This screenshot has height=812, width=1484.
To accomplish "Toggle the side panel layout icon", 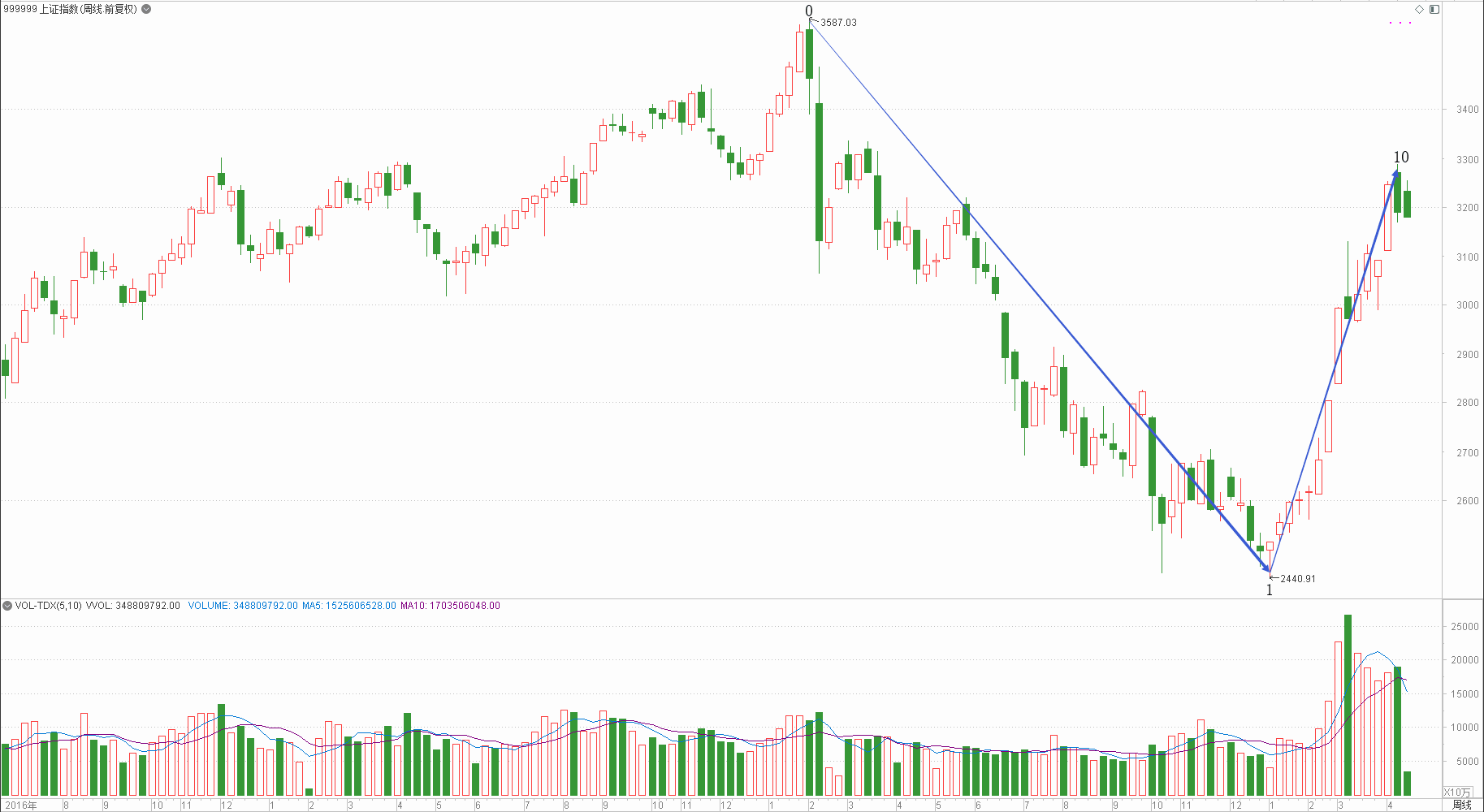I will tap(1434, 9).
